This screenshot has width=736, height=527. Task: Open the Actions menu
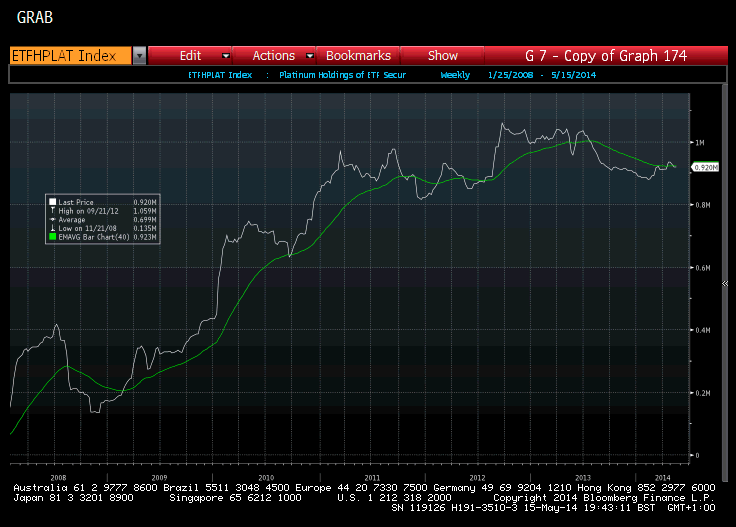[274, 56]
